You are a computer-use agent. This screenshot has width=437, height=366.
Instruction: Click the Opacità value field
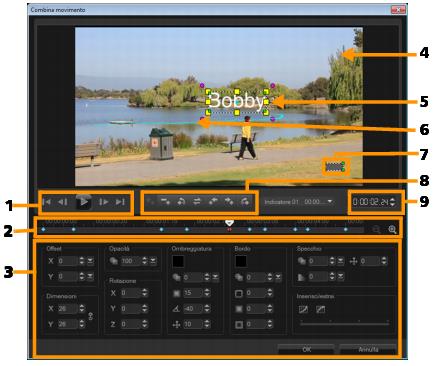131,261
